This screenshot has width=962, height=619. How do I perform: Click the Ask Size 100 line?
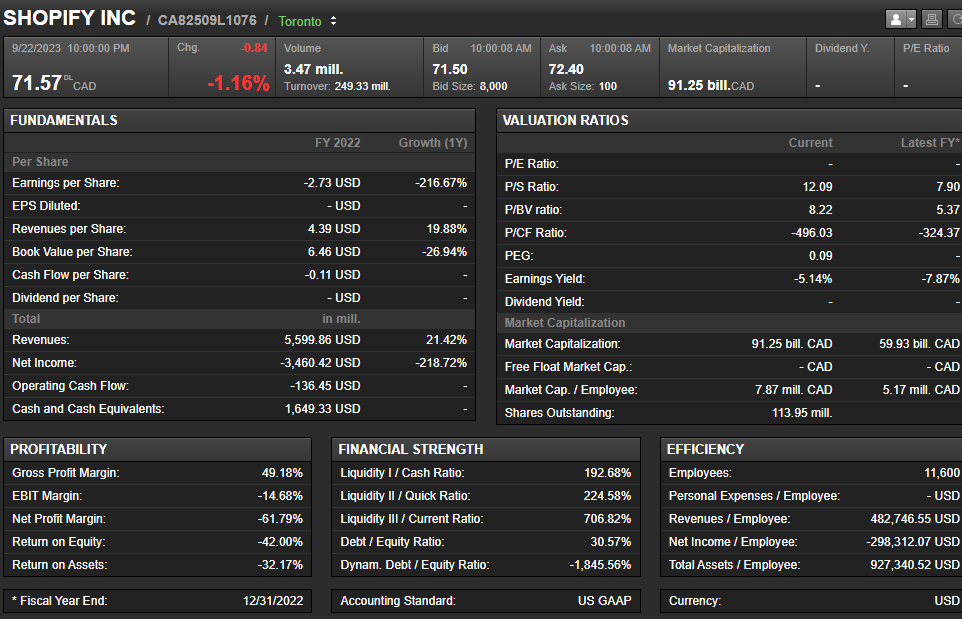(x=582, y=87)
